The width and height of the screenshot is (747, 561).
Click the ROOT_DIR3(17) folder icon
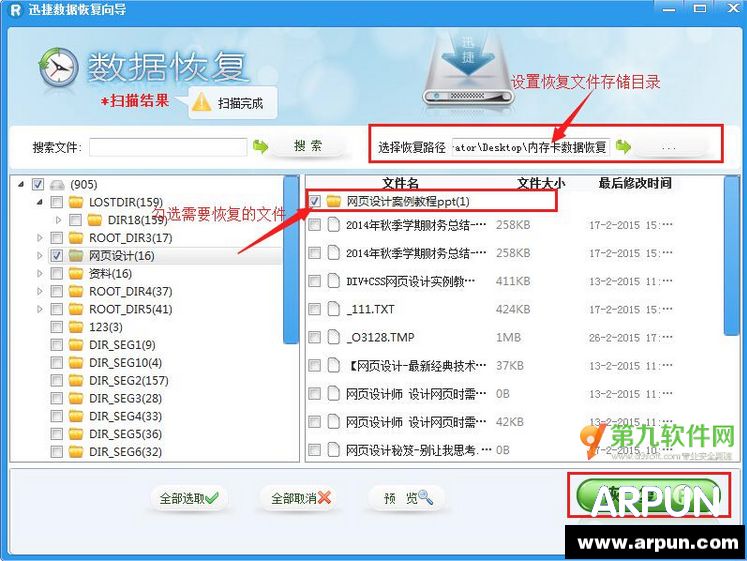(76, 238)
